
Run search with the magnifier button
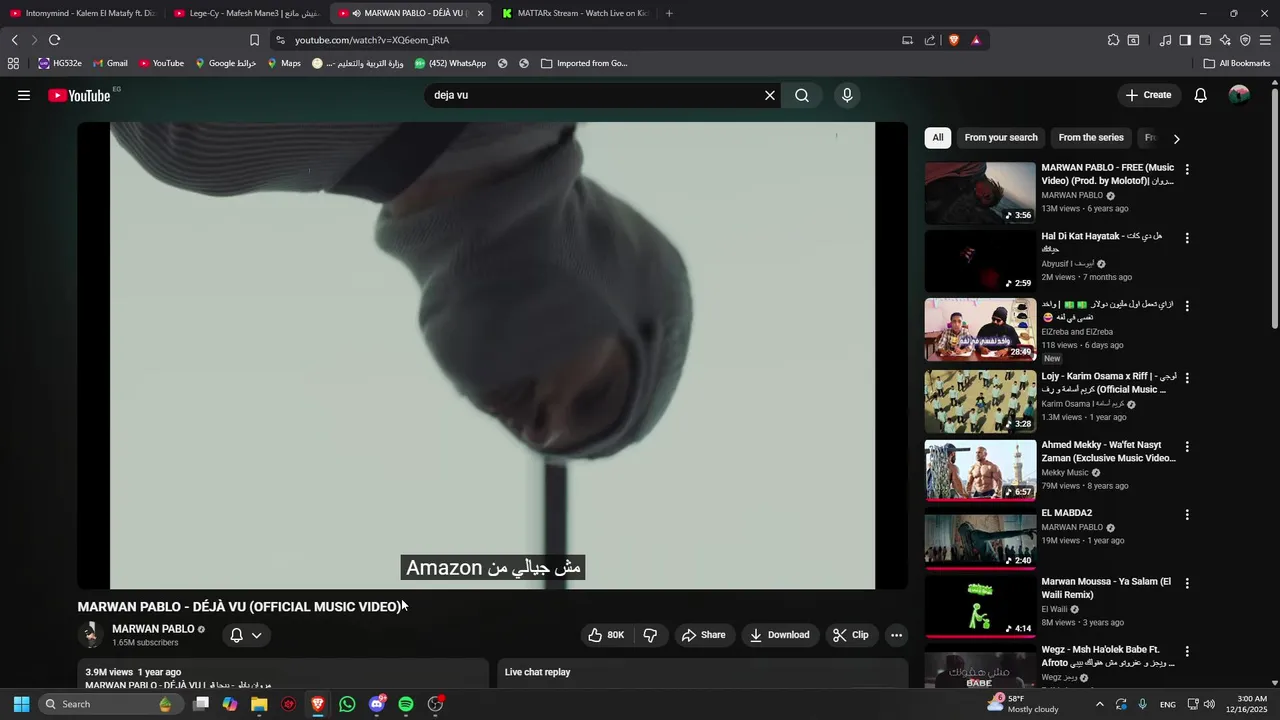click(x=802, y=95)
